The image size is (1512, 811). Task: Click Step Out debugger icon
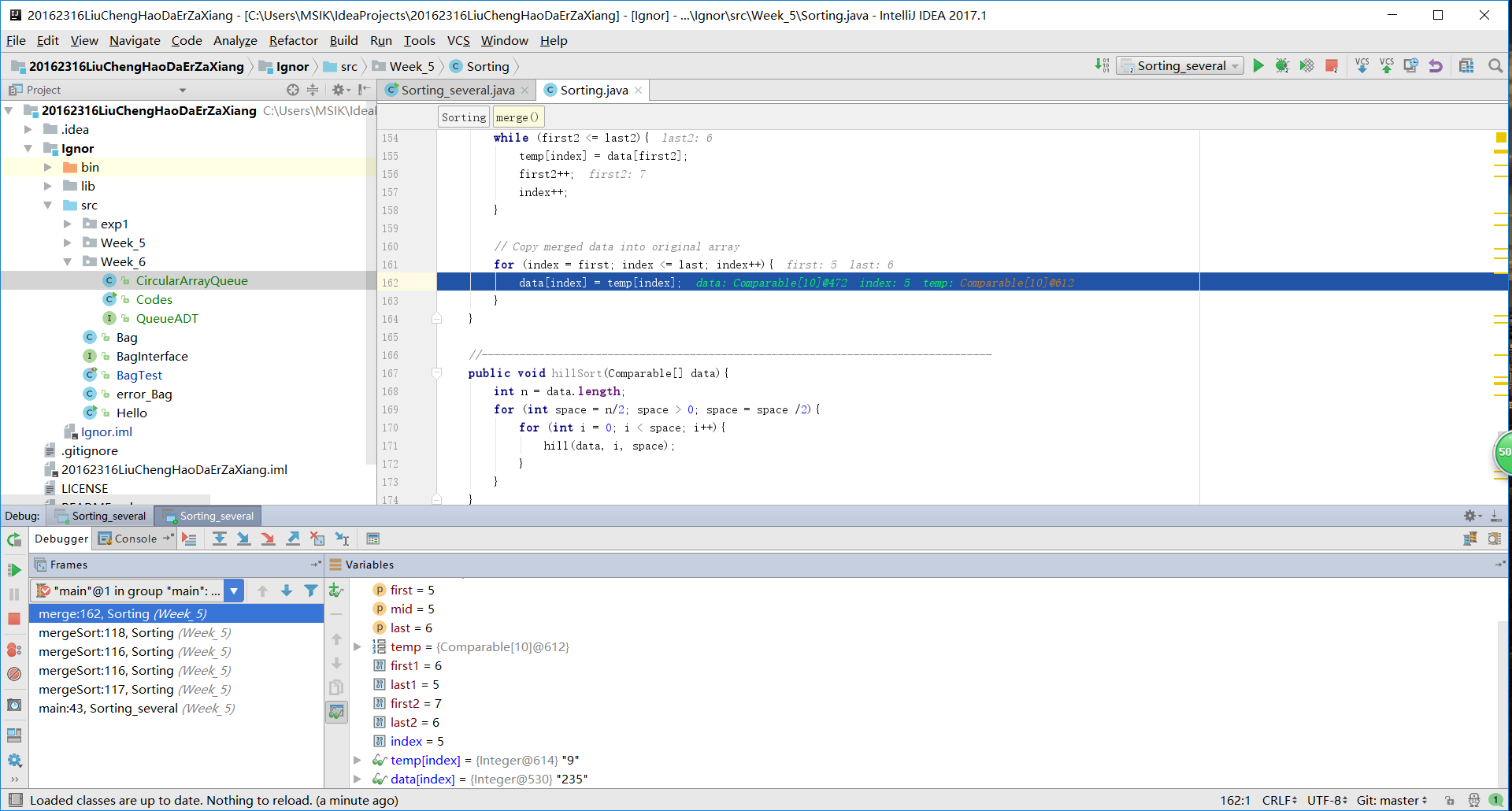(x=293, y=539)
